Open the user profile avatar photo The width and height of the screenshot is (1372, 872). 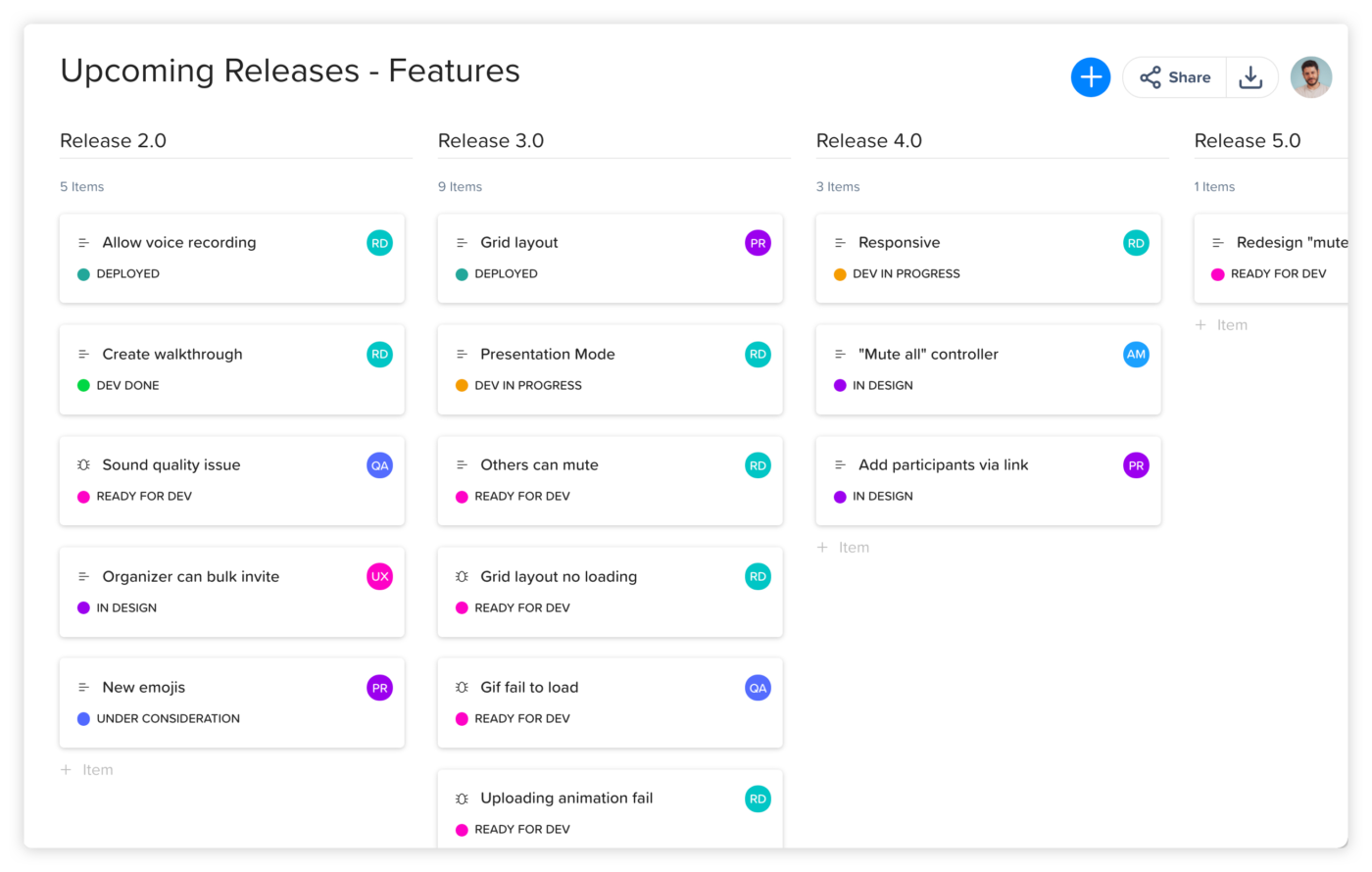[1310, 77]
